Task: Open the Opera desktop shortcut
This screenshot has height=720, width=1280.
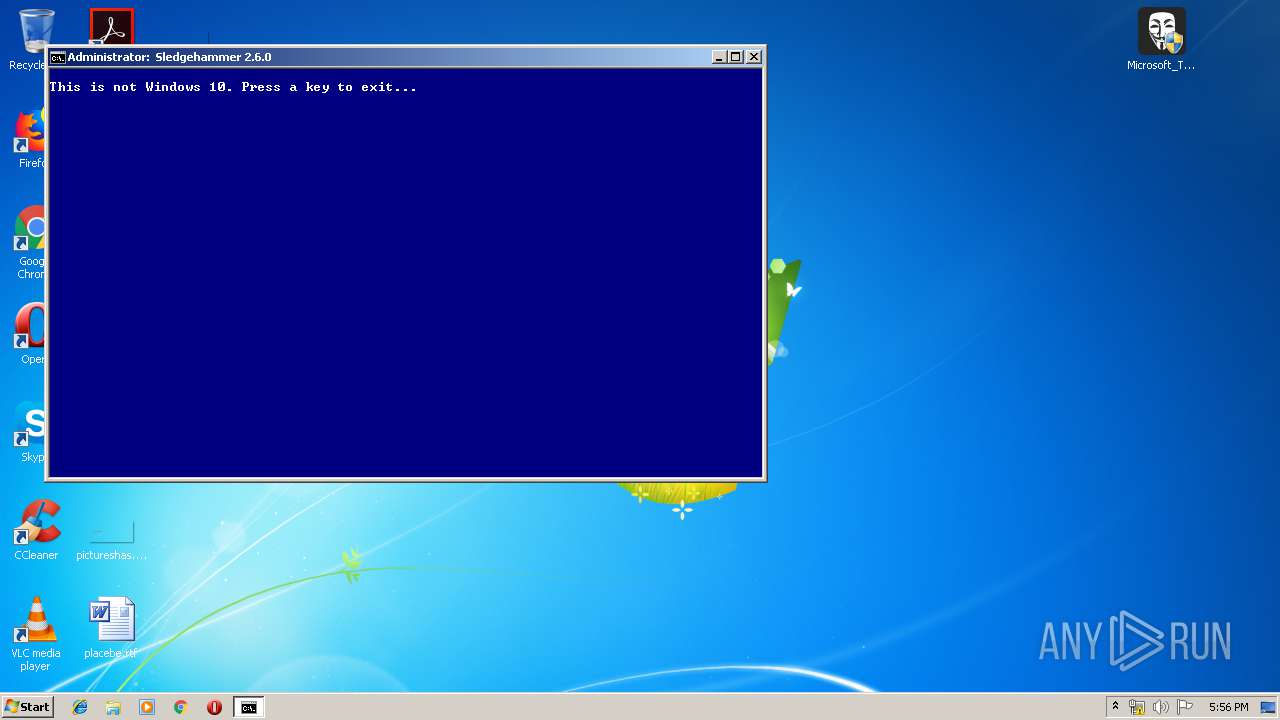Action: point(30,334)
